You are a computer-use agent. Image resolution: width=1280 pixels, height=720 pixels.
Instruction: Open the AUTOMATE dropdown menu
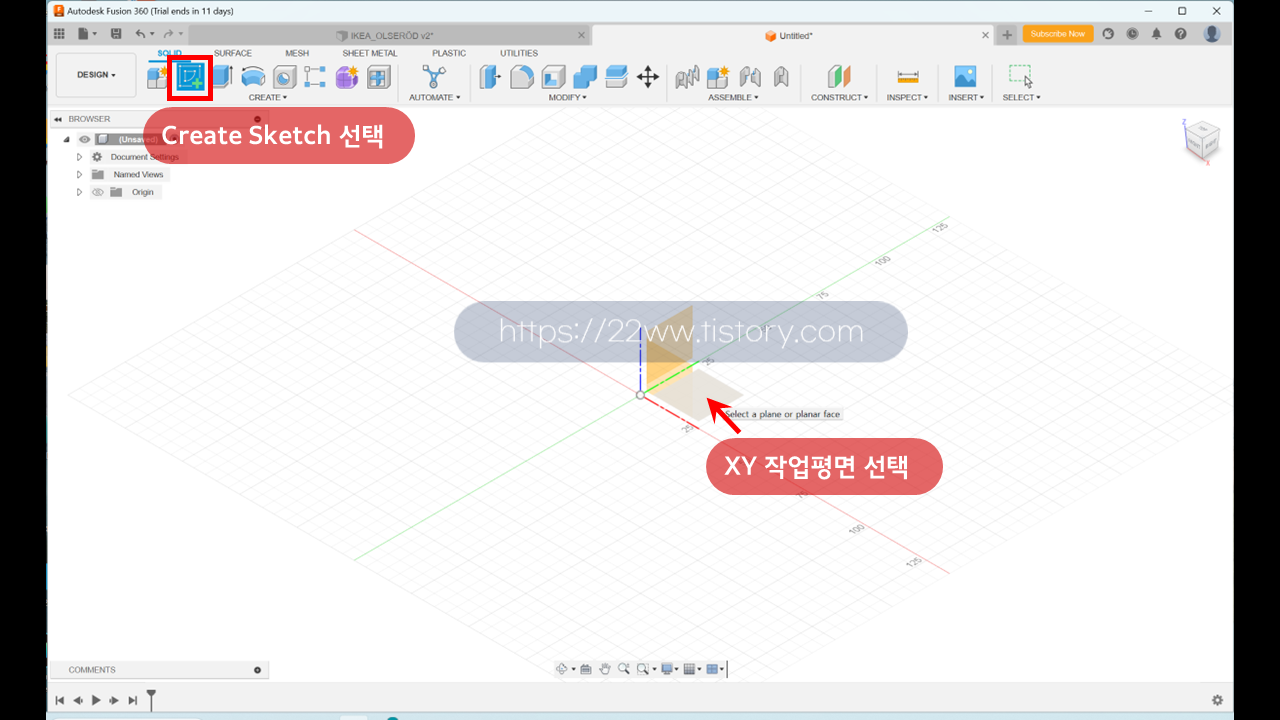(x=435, y=97)
